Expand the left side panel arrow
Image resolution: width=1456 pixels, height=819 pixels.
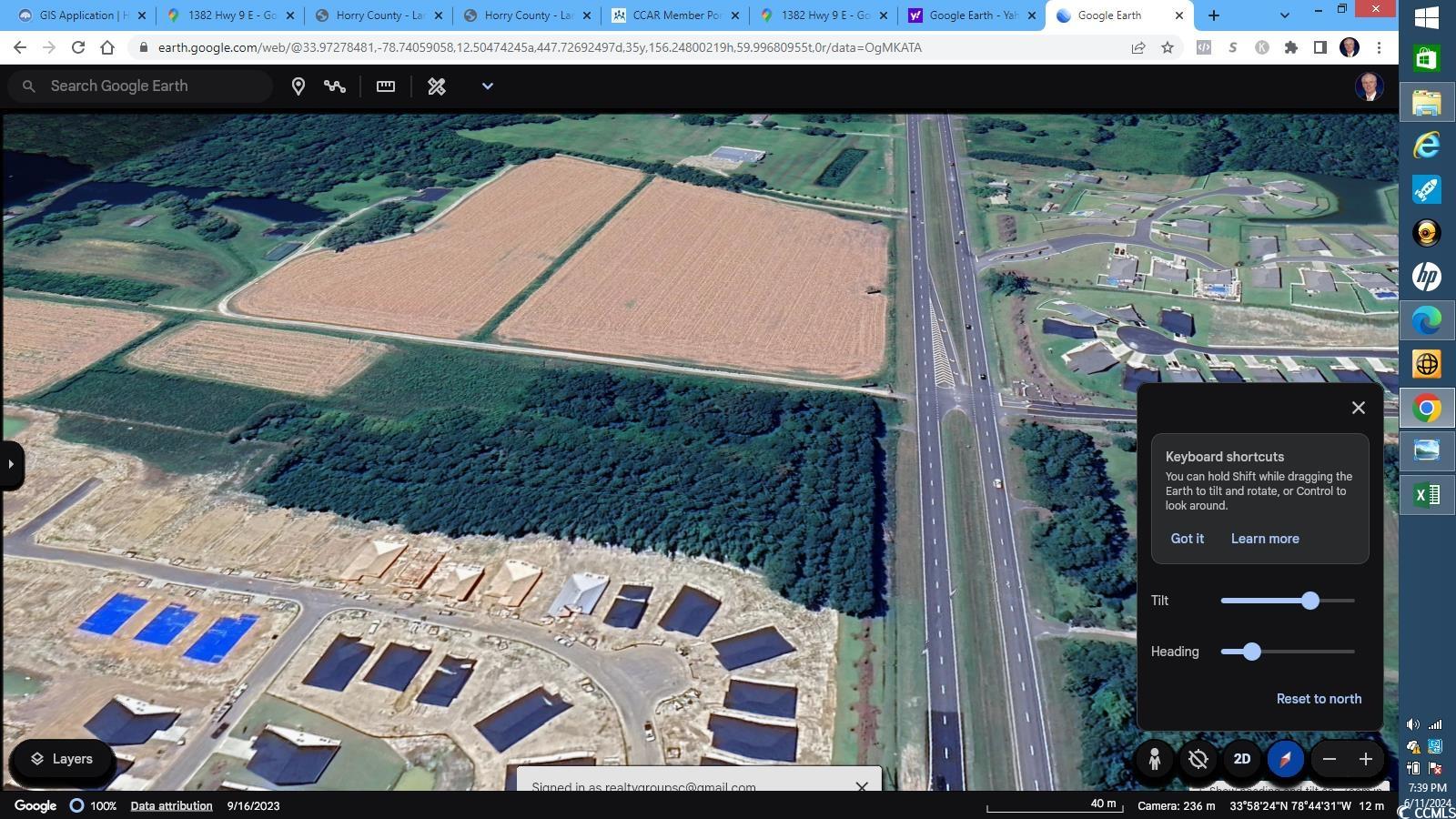[11, 464]
